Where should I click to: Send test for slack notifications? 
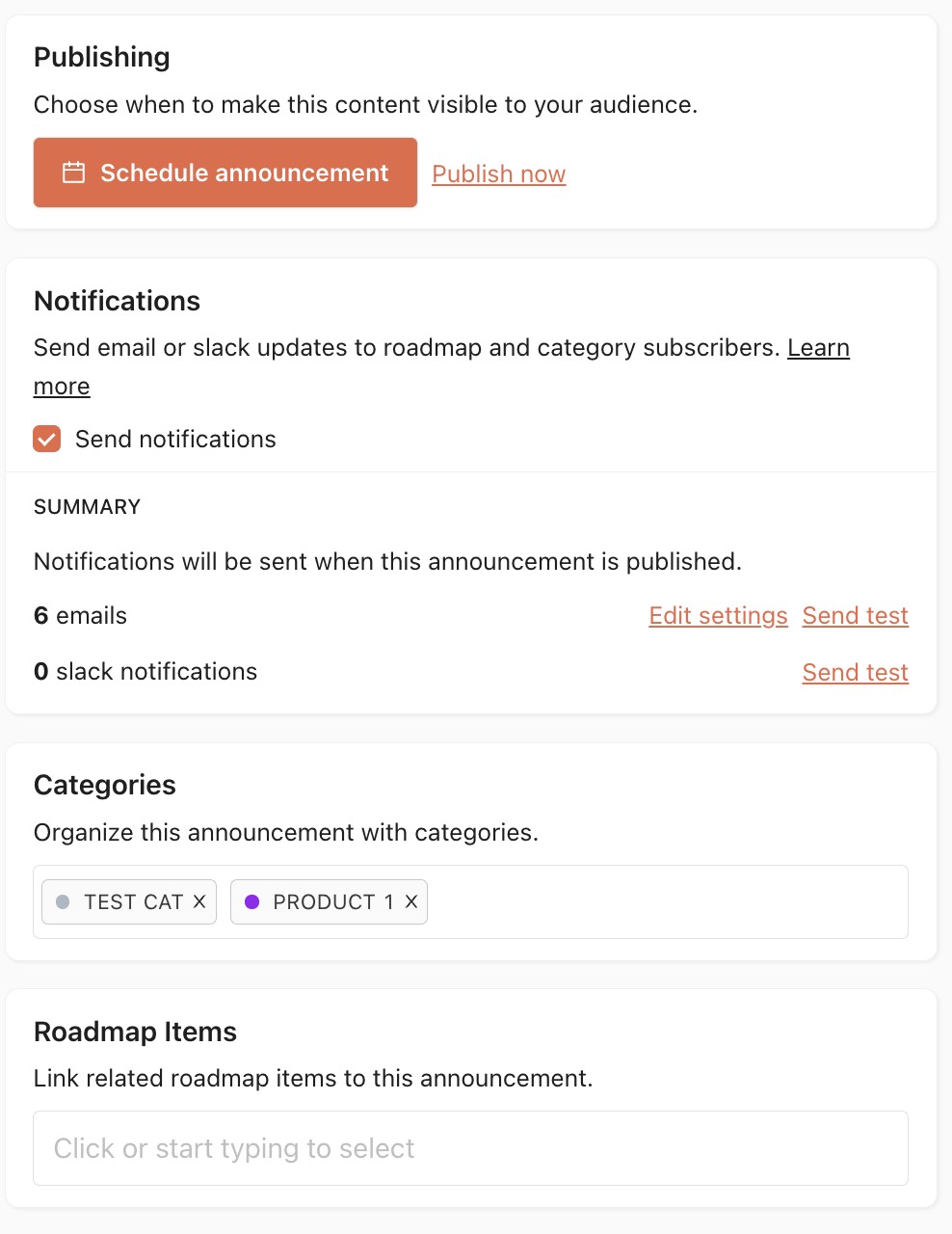(856, 672)
